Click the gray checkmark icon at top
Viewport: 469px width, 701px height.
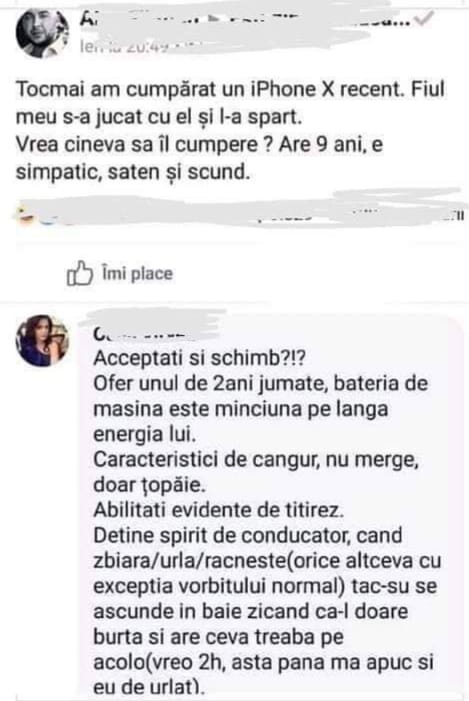[x=424, y=17]
